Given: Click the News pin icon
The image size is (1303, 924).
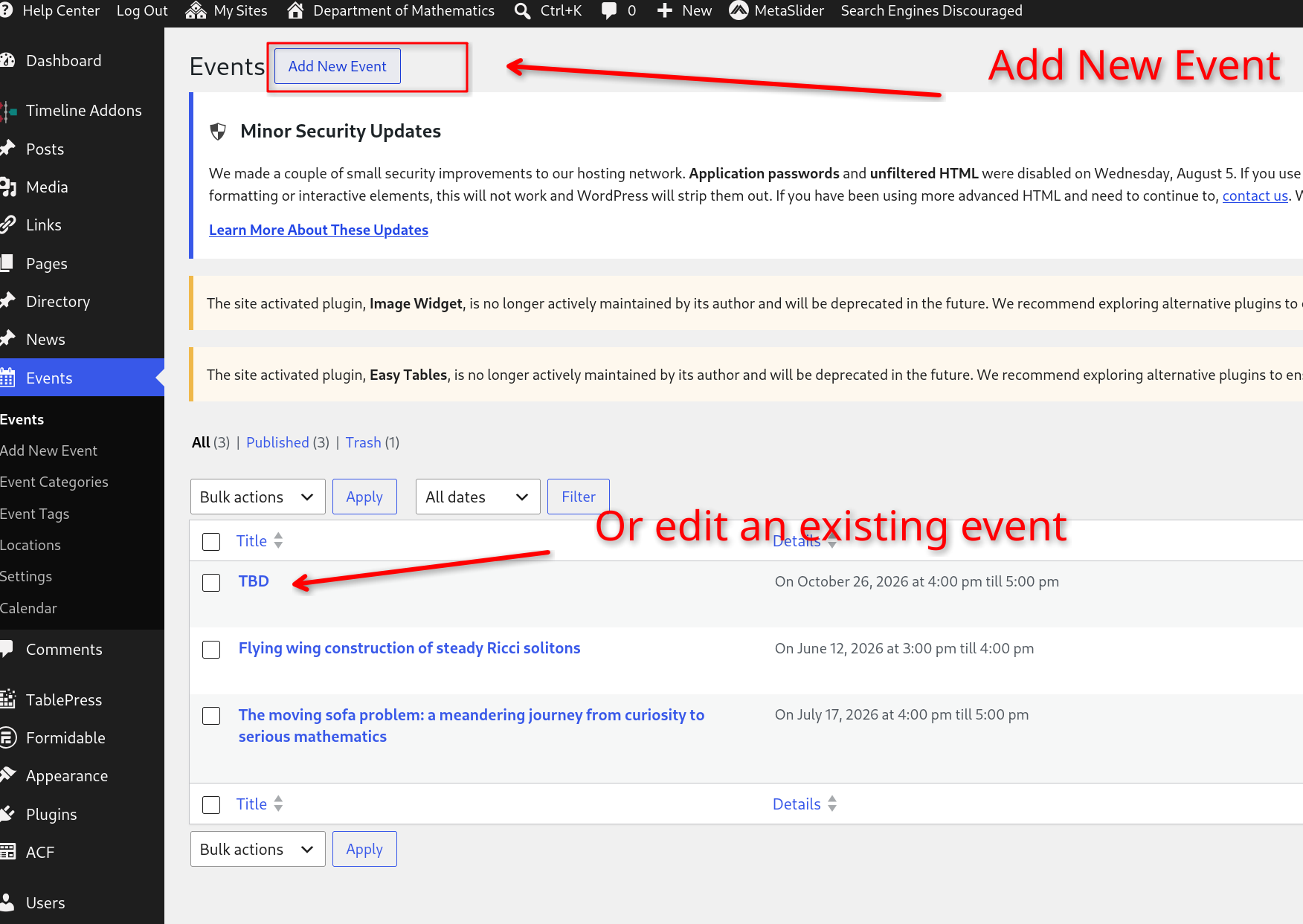Looking at the screenshot, I should click(7, 339).
